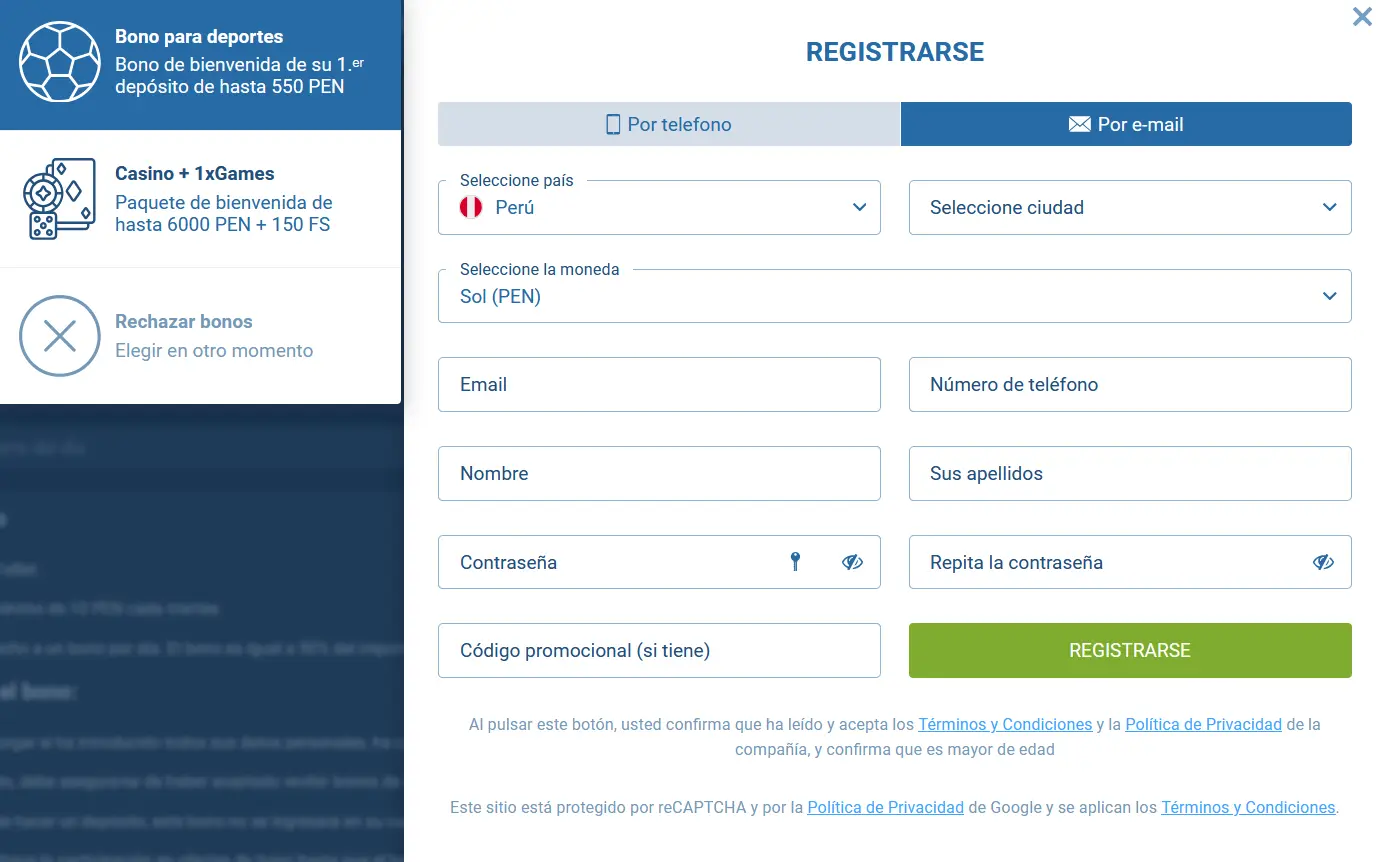Click the key icon in password field
The height and width of the screenshot is (862, 1379).
click(x=795, y=562)
